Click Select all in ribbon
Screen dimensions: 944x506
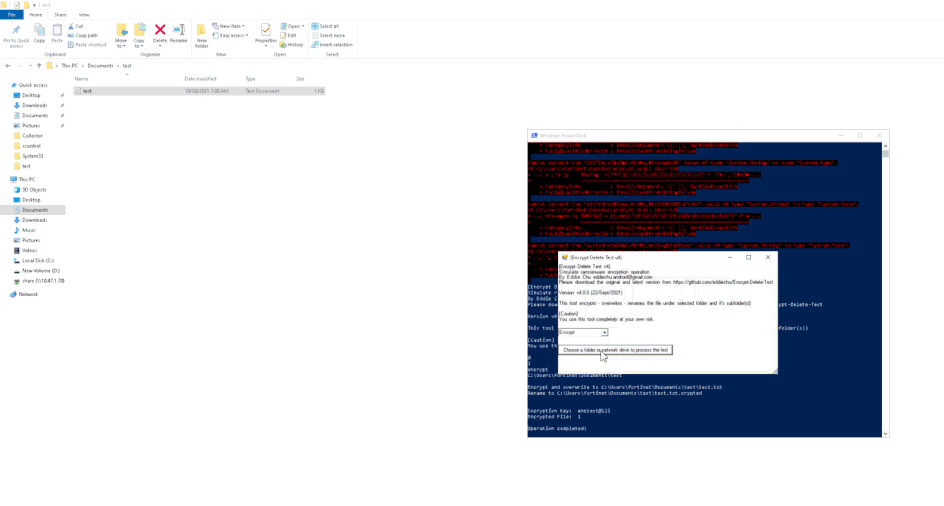326,27
